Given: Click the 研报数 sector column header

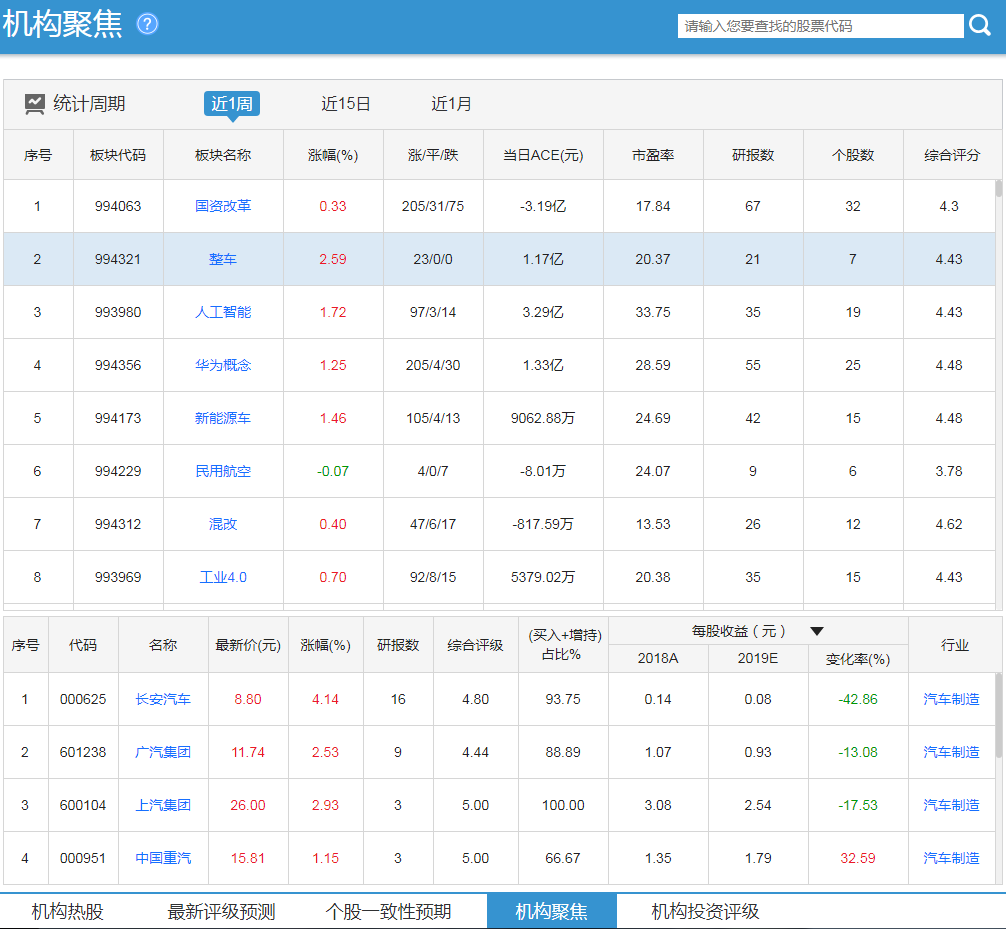Looking at the screenshot, I should (753, 155).
